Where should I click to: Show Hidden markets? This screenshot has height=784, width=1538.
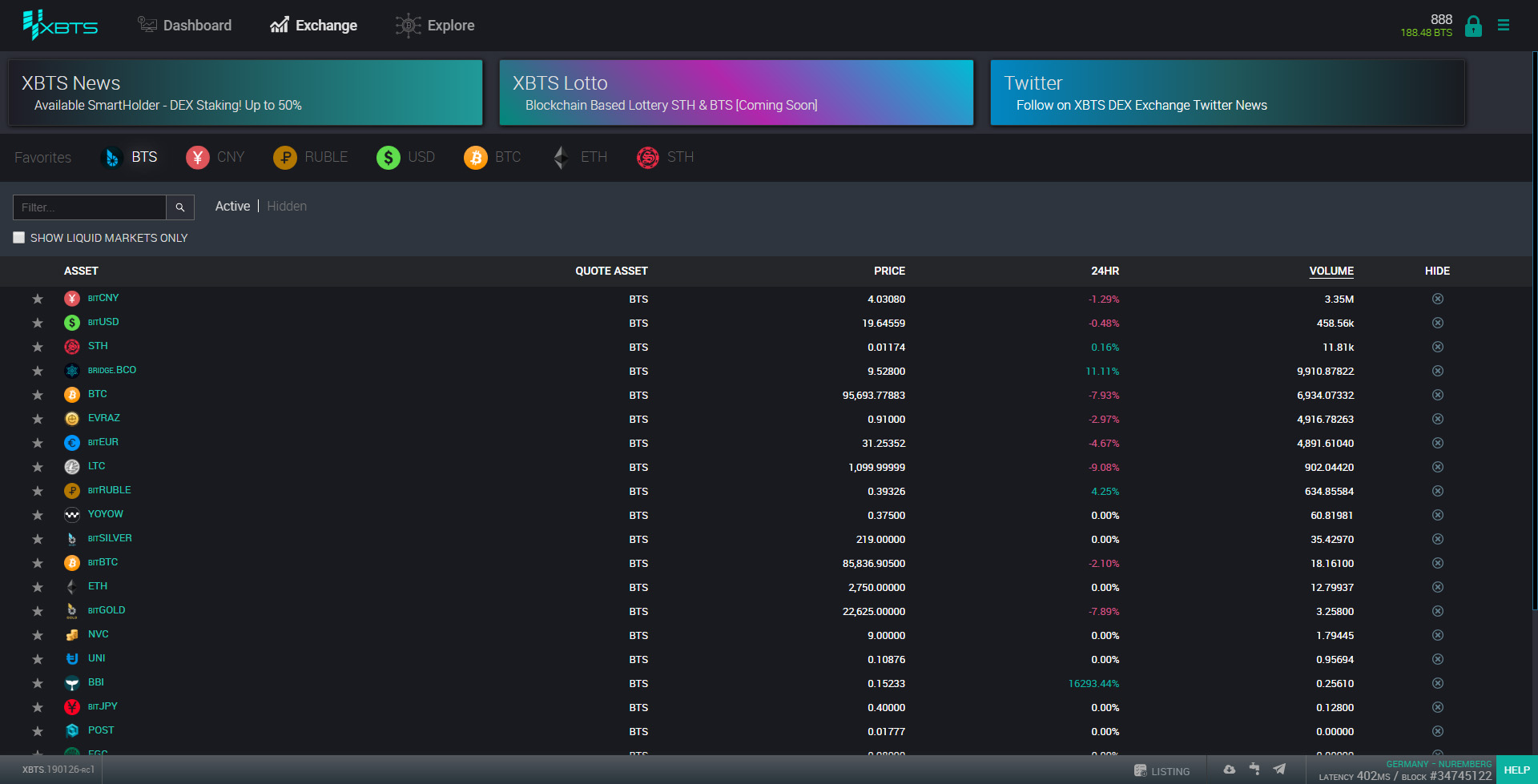[287, 207]
